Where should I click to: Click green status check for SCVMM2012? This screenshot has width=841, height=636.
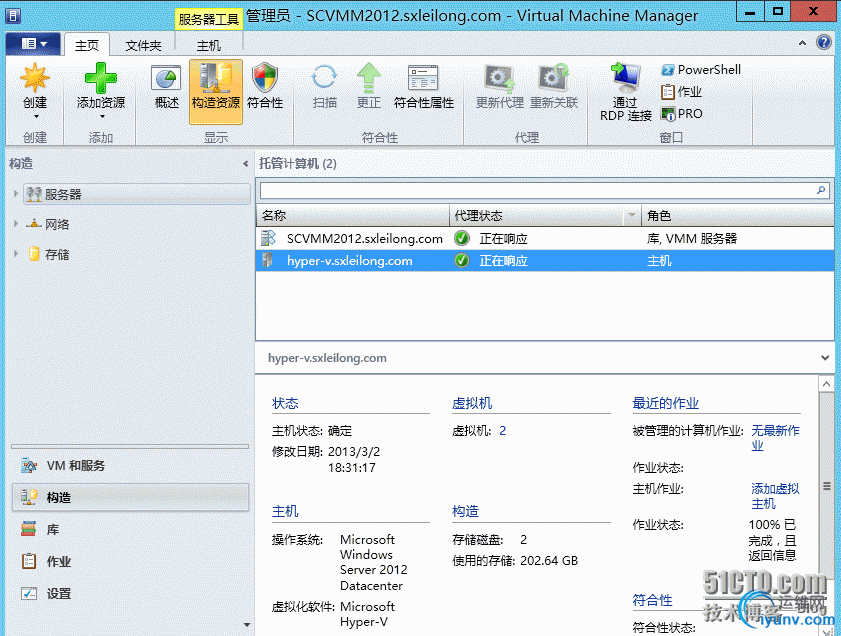click(x=461, y=238)
